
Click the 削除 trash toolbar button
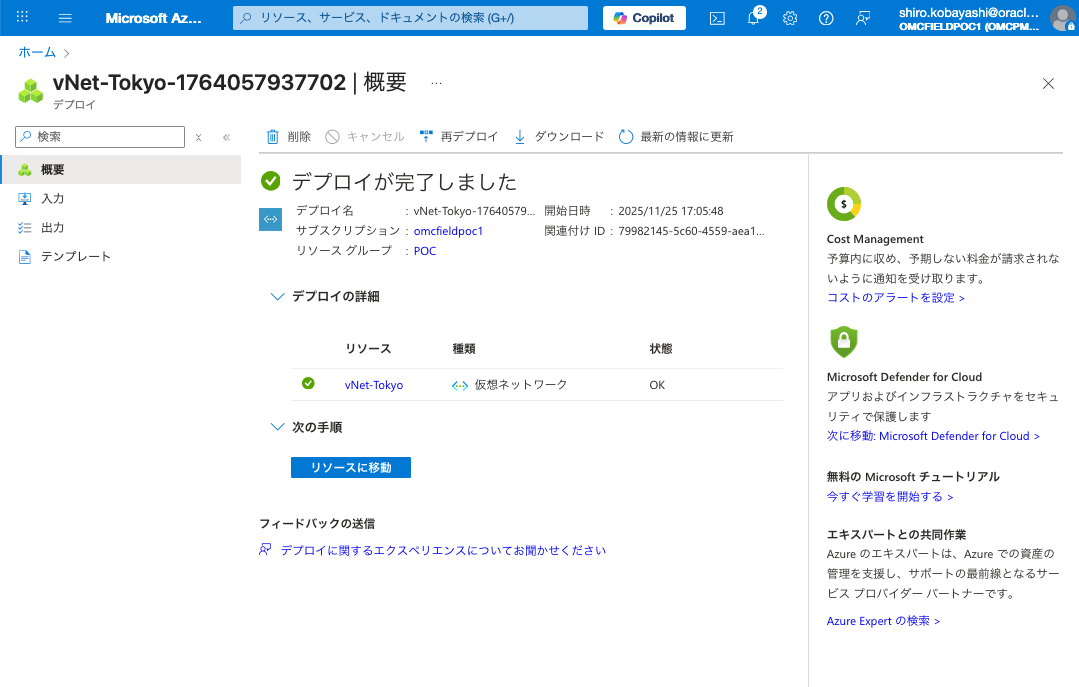[289, 136]
